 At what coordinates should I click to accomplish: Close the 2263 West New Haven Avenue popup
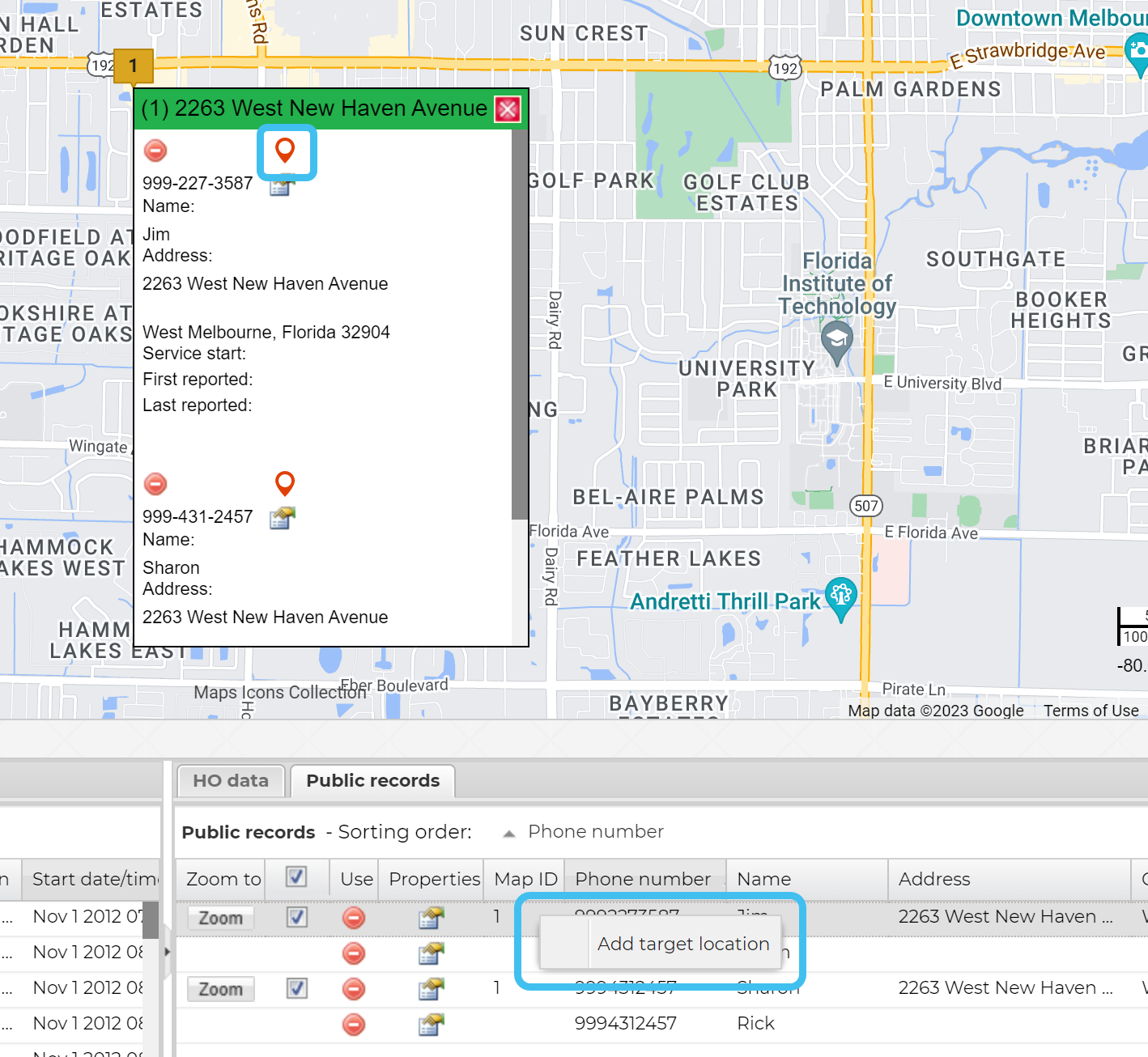point(508,109)
